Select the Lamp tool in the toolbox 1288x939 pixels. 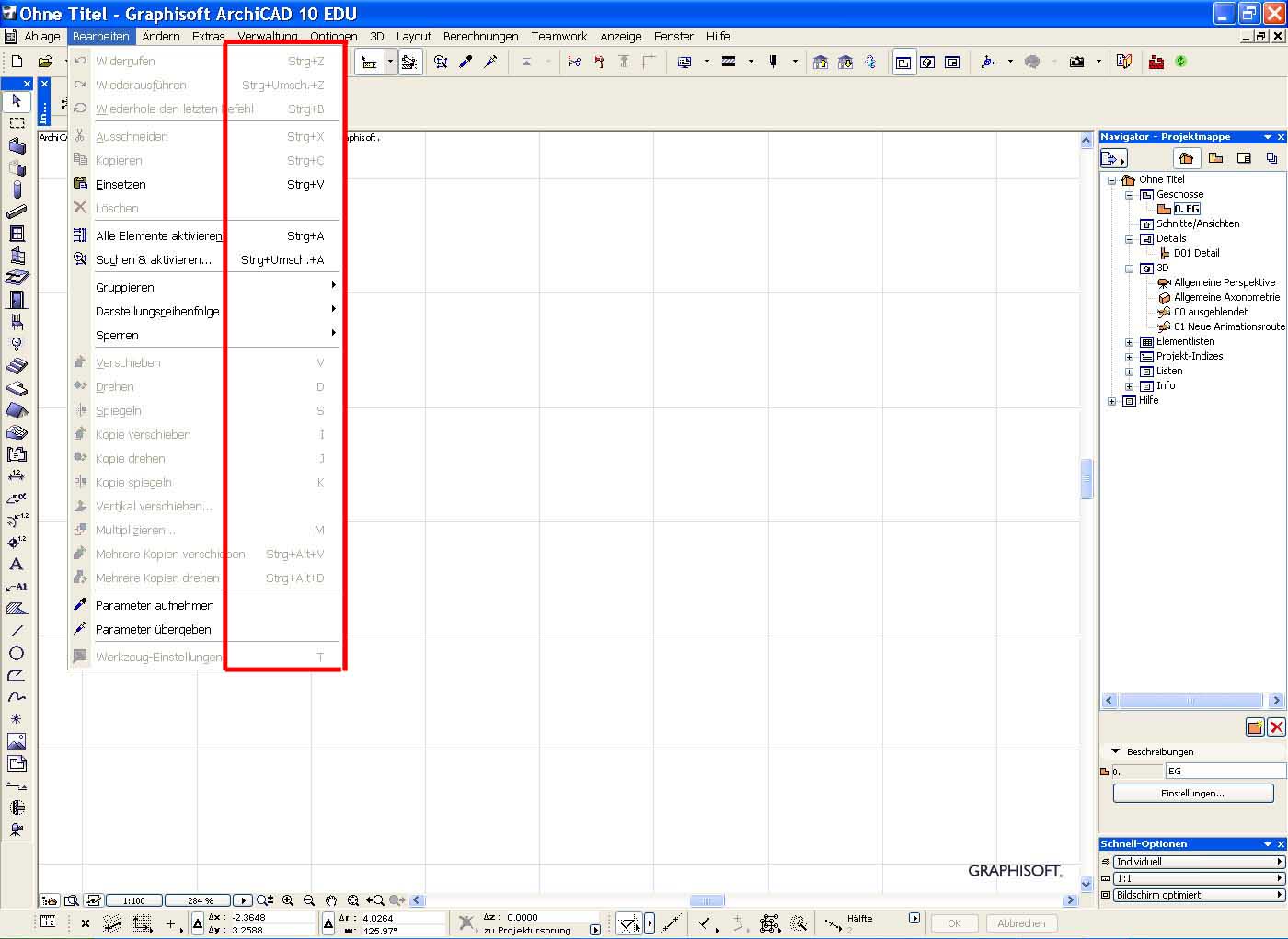click(x=17, y=344)
